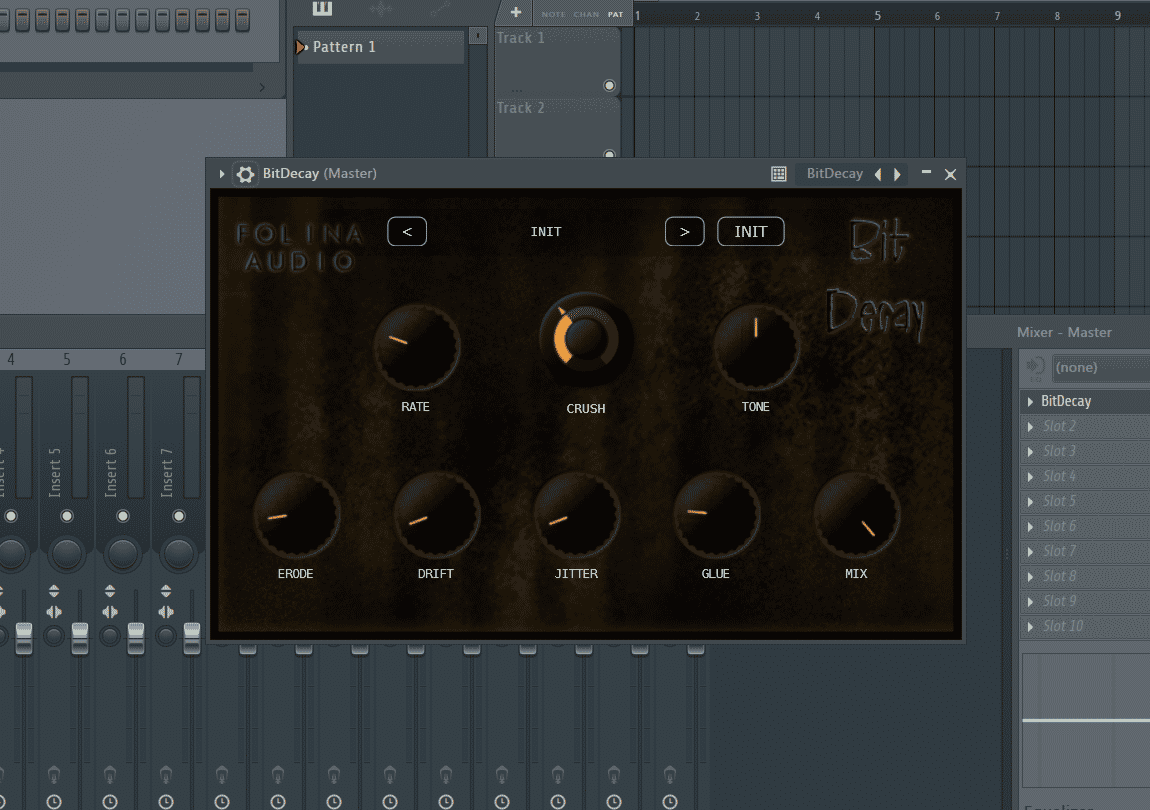Open BitDecay plugin options menu arrow
The width and height of the screenshot is (1150, 810).
221,174
